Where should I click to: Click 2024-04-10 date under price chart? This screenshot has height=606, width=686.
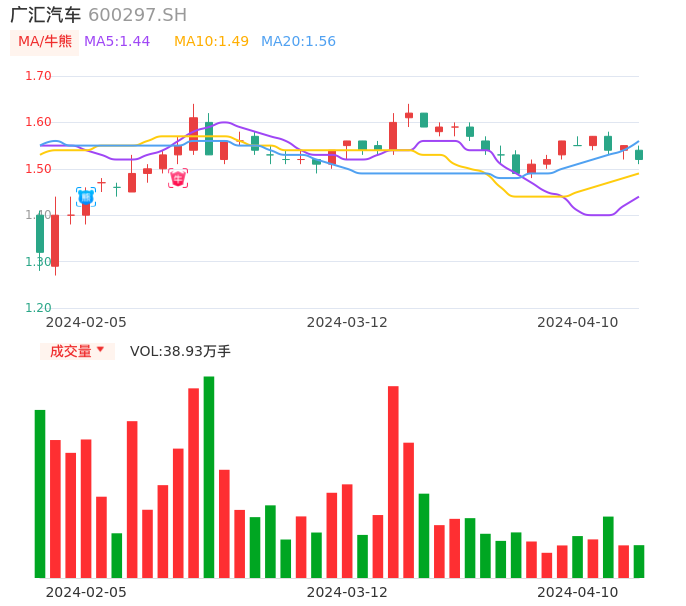(x=578, y=322)
